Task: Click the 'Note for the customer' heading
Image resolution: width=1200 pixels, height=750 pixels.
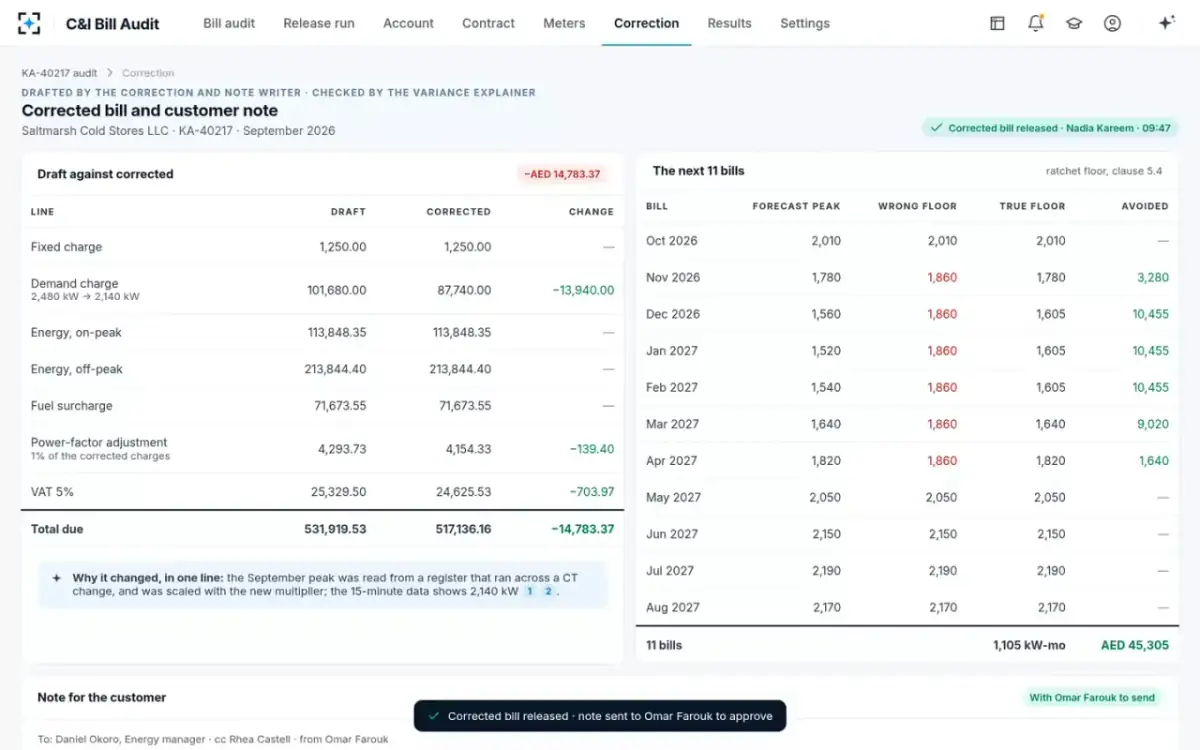Action: [x=102, y=697]
